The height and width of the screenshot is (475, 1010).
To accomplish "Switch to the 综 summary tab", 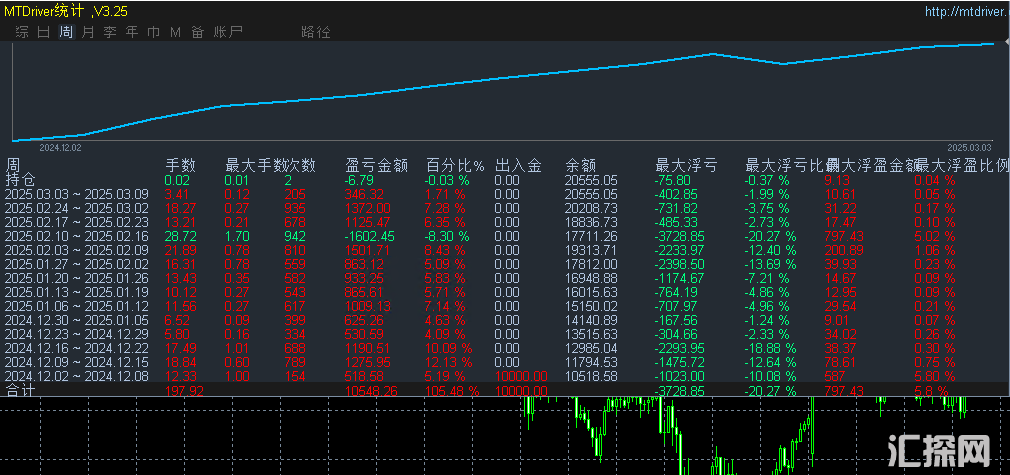I will [22, 32].
